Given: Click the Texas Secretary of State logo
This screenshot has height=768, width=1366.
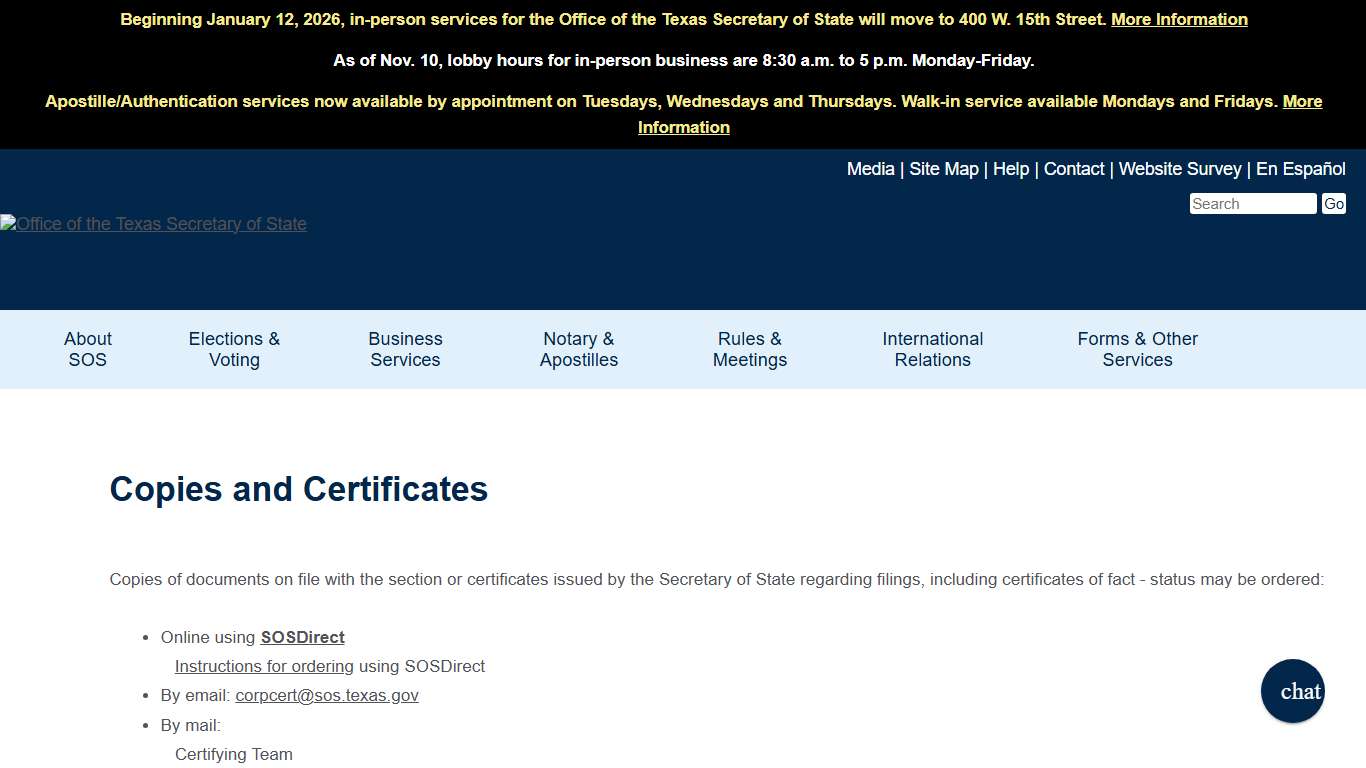Looking at the screenshot, I should click(x=153, y=223).
